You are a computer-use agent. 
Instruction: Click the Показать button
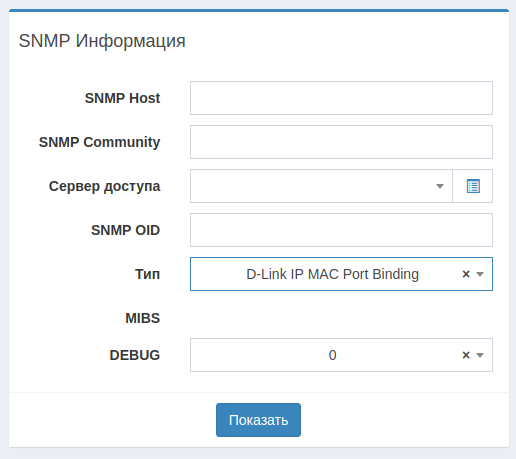click(258, 420)
